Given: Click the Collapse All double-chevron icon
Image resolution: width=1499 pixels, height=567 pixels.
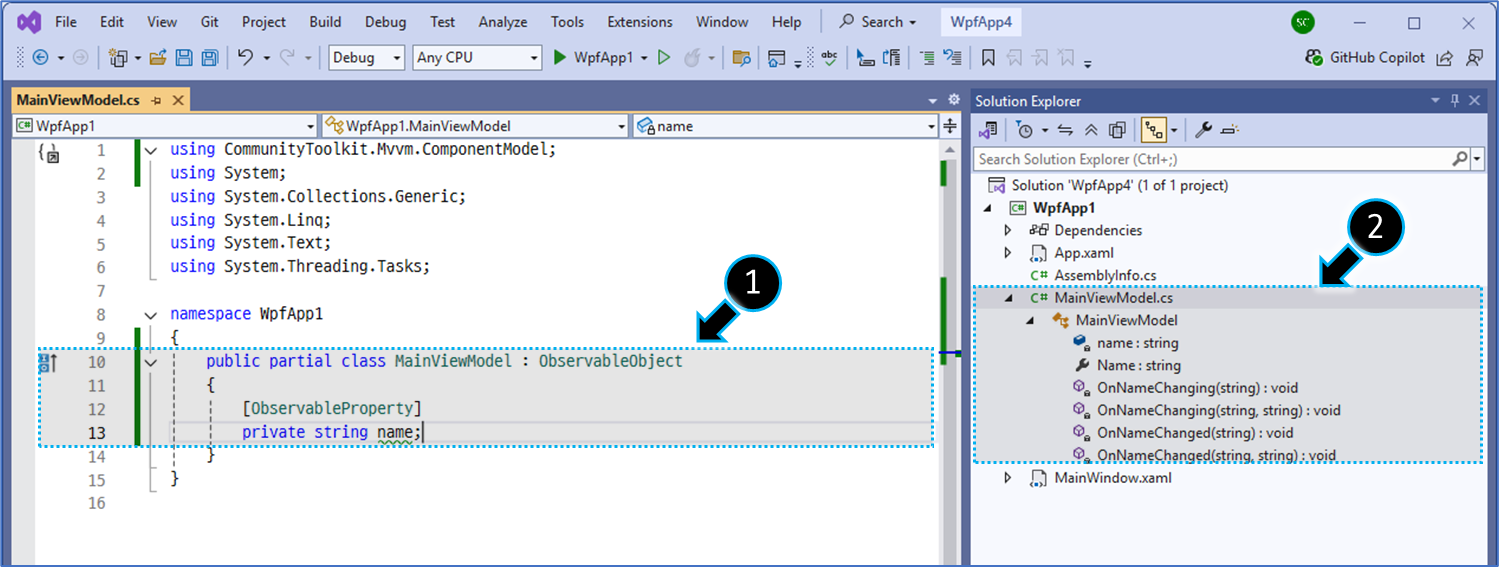Looking at the screenshot, I should (1091, 130).
